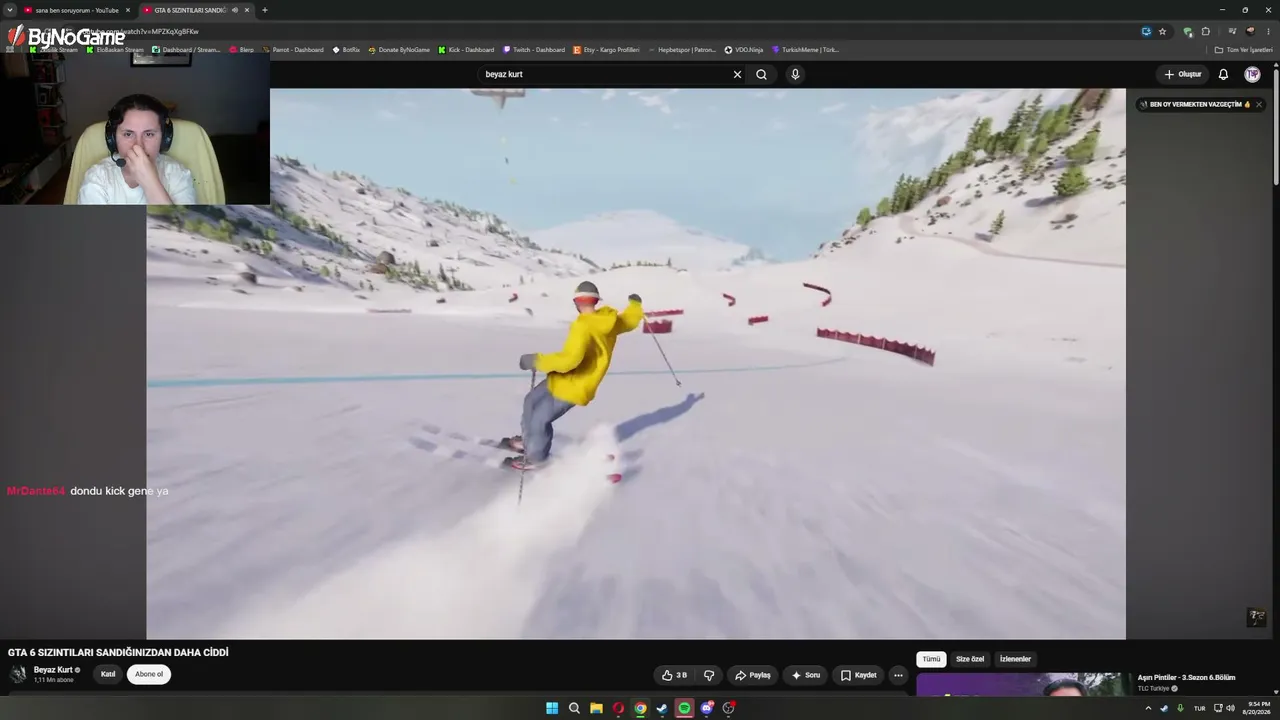Viewport: 1280px width, 720px height.
Task: Show hidden system tray icons
Action: point(1148,708)
